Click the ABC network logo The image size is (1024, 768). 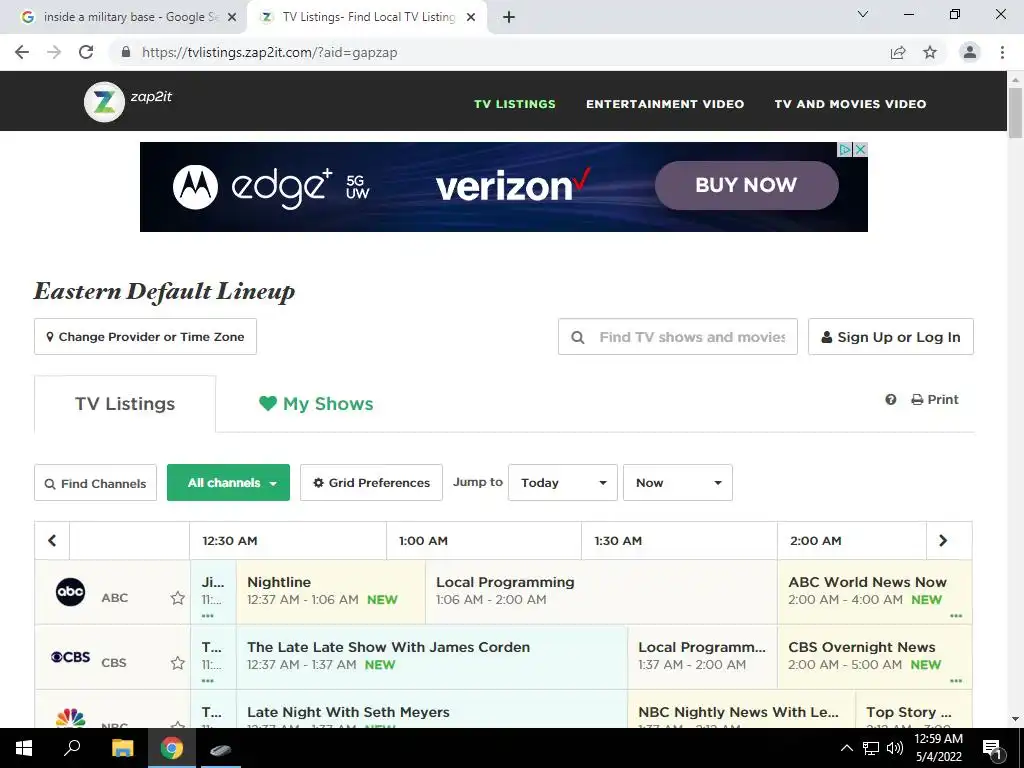tap(71, 592)
